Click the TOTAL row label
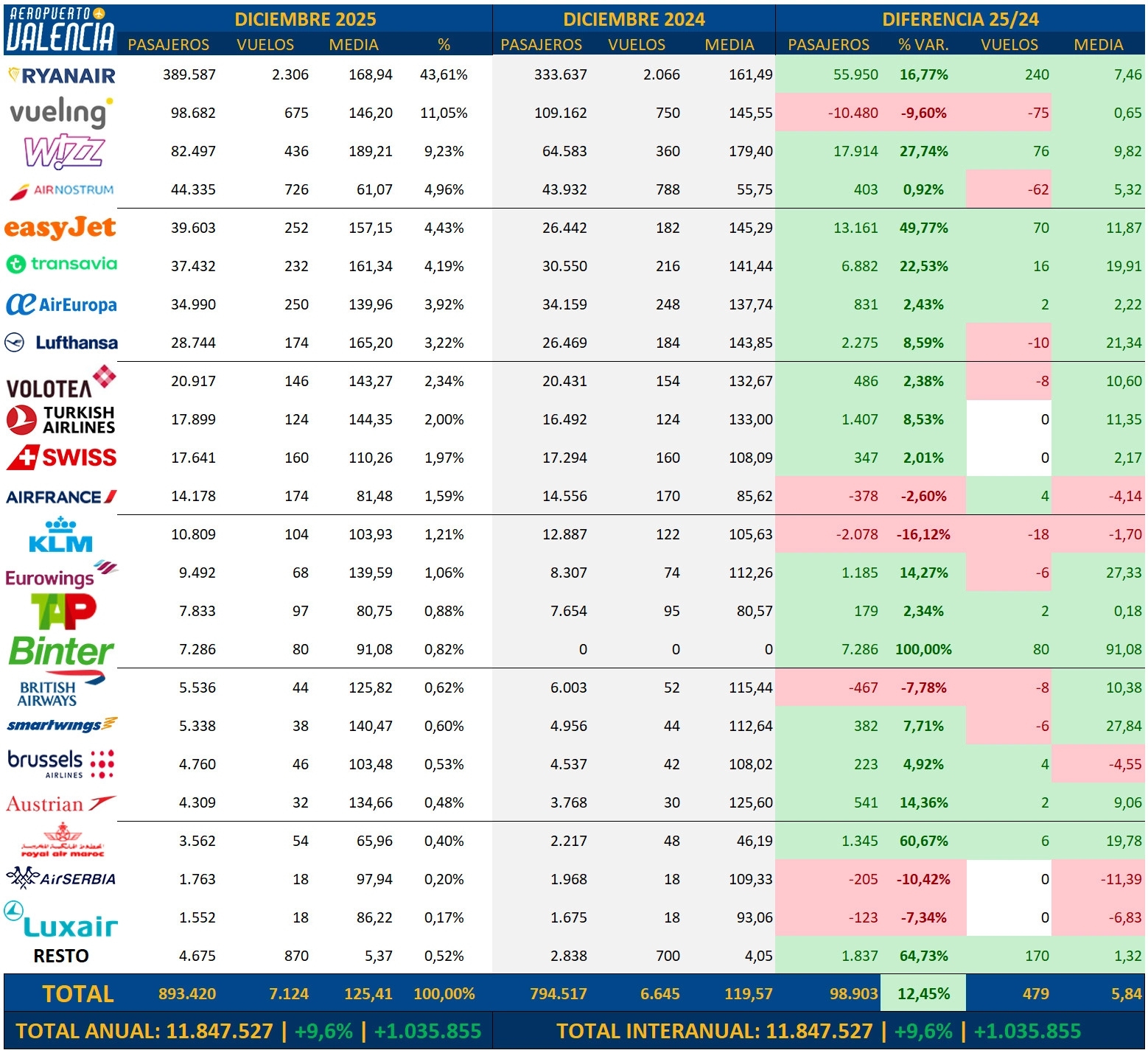Viewport: 1148px width, 1053px height. tap(78, 994)
